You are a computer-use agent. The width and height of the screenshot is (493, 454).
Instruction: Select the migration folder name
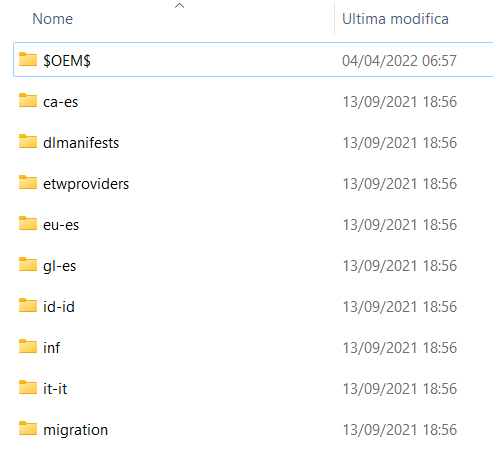[x=75, y=430]
